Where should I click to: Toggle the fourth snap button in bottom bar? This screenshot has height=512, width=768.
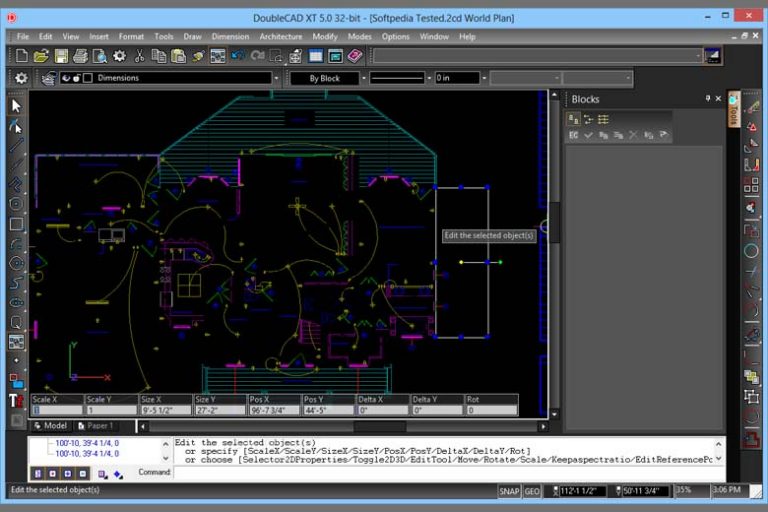click(x=83, y=474)
